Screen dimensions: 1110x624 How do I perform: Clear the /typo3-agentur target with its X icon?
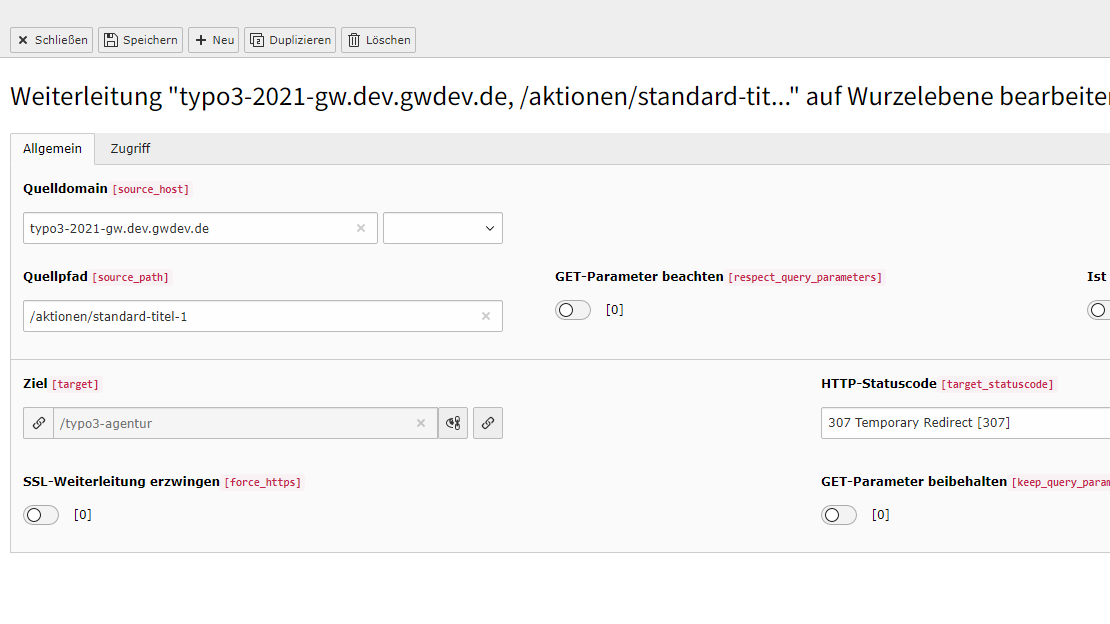point(421,422)
